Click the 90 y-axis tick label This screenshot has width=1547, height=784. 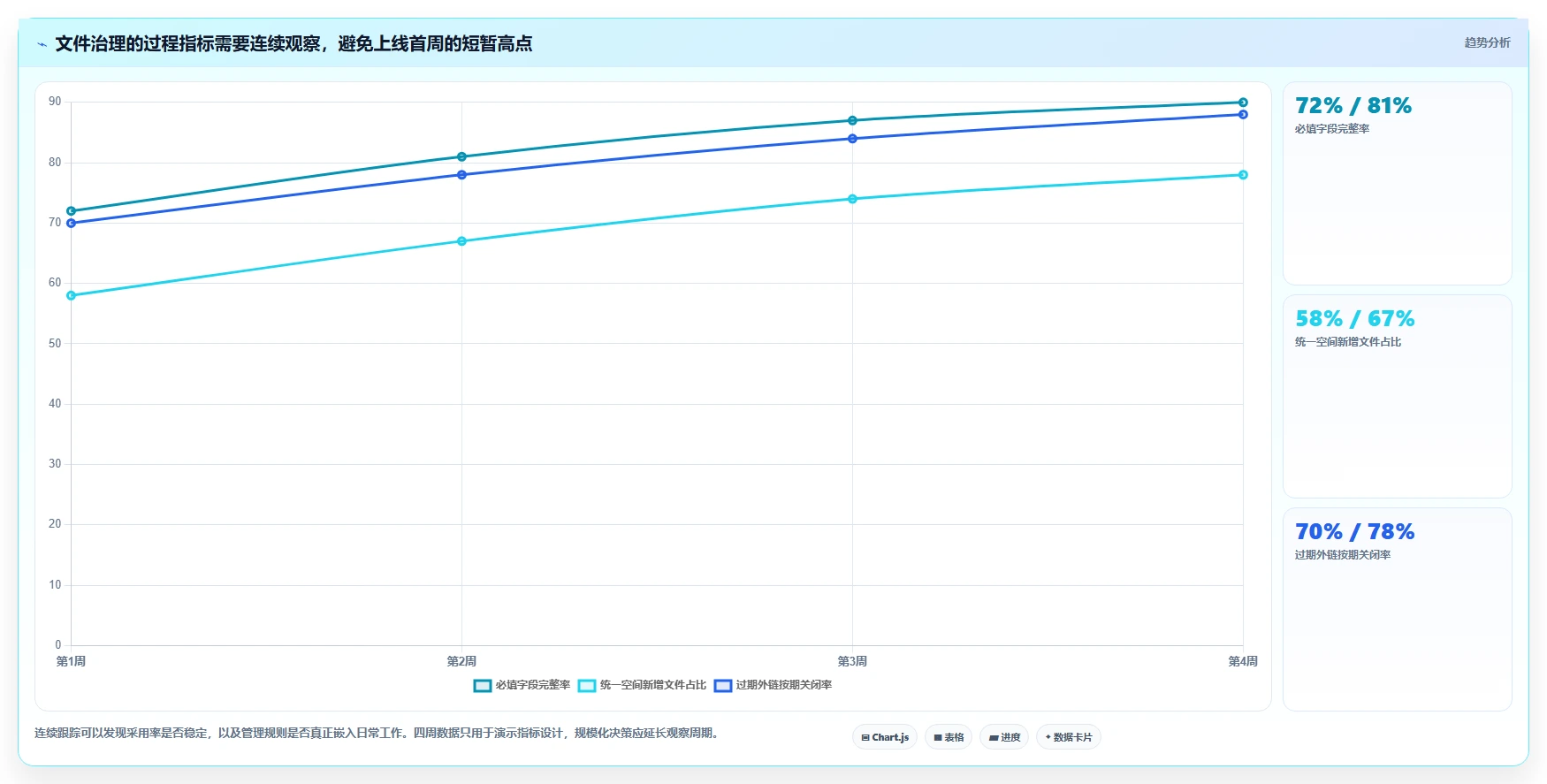[x=55, y=102]
